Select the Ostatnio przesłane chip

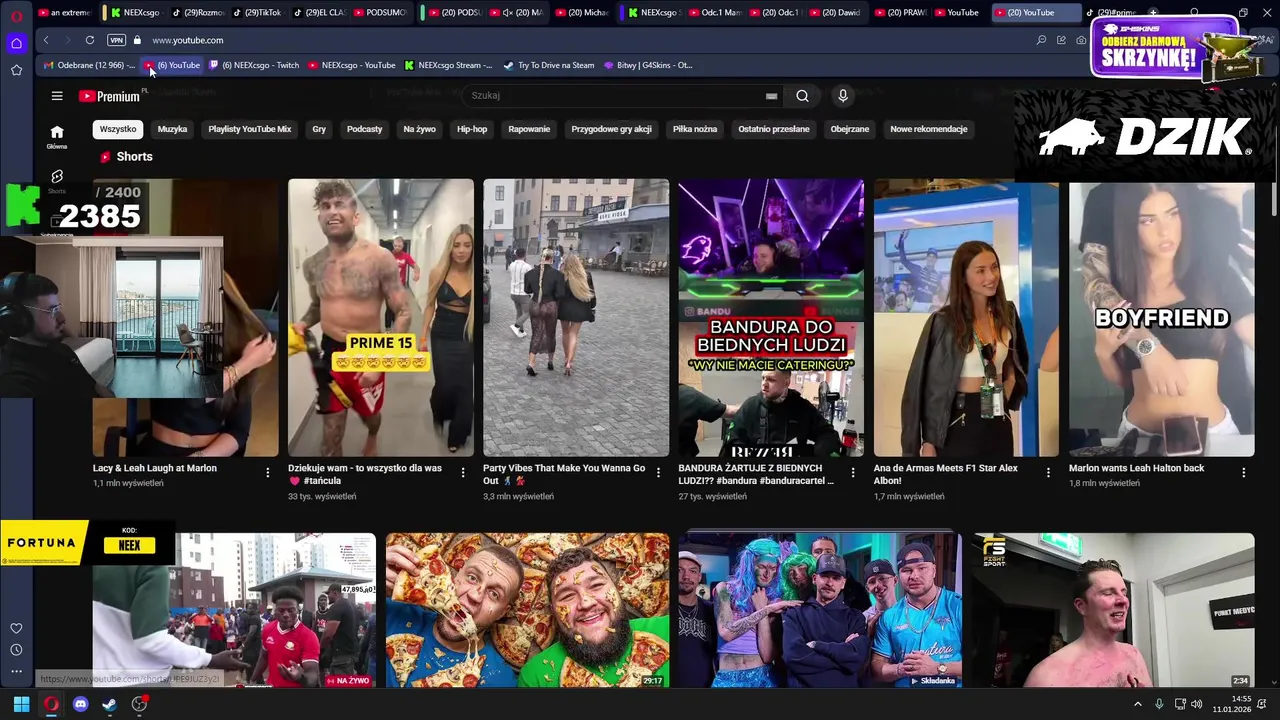(x=774, y=129)
